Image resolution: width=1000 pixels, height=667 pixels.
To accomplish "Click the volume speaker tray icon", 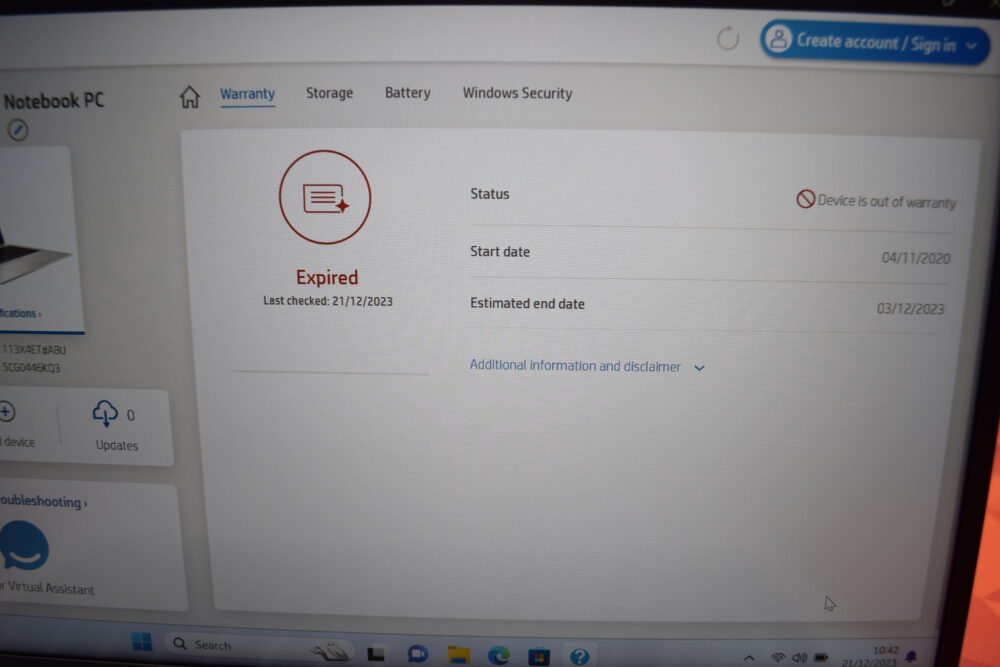I will pyautogui.click(x=799, y=657).
